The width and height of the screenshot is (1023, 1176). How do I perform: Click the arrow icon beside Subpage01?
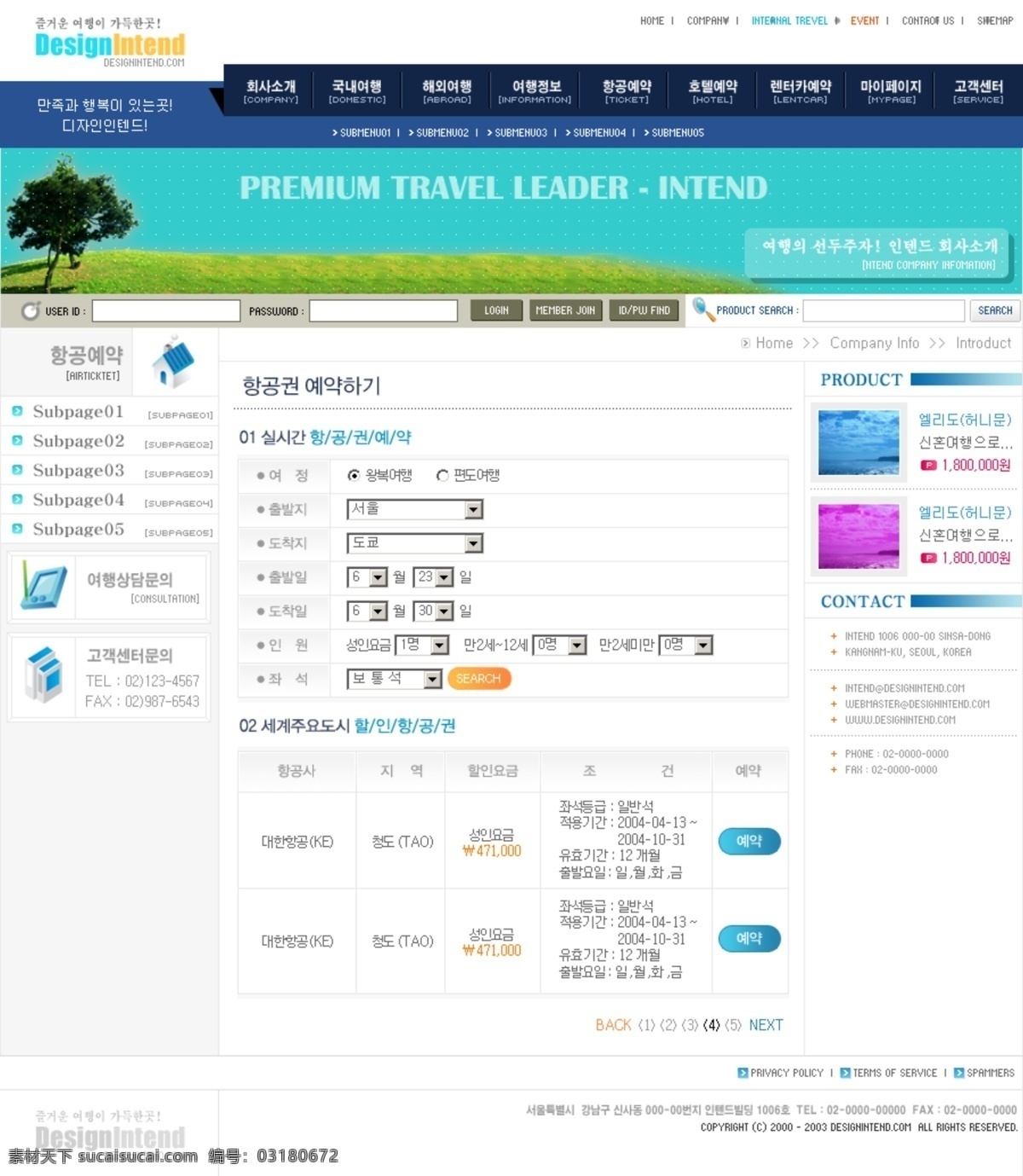click(x=17, y=411)
